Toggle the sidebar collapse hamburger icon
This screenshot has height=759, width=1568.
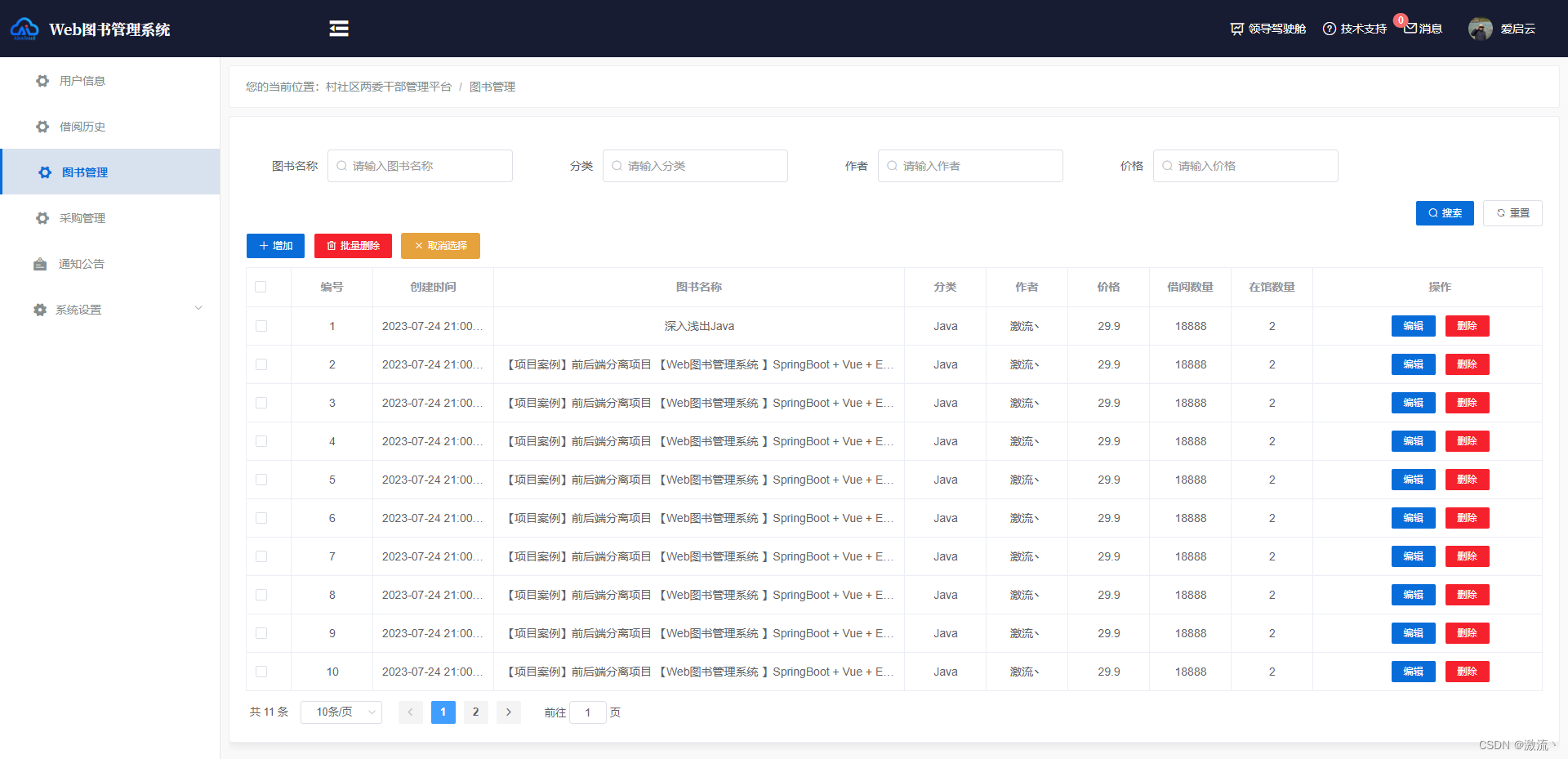[339, 29]
